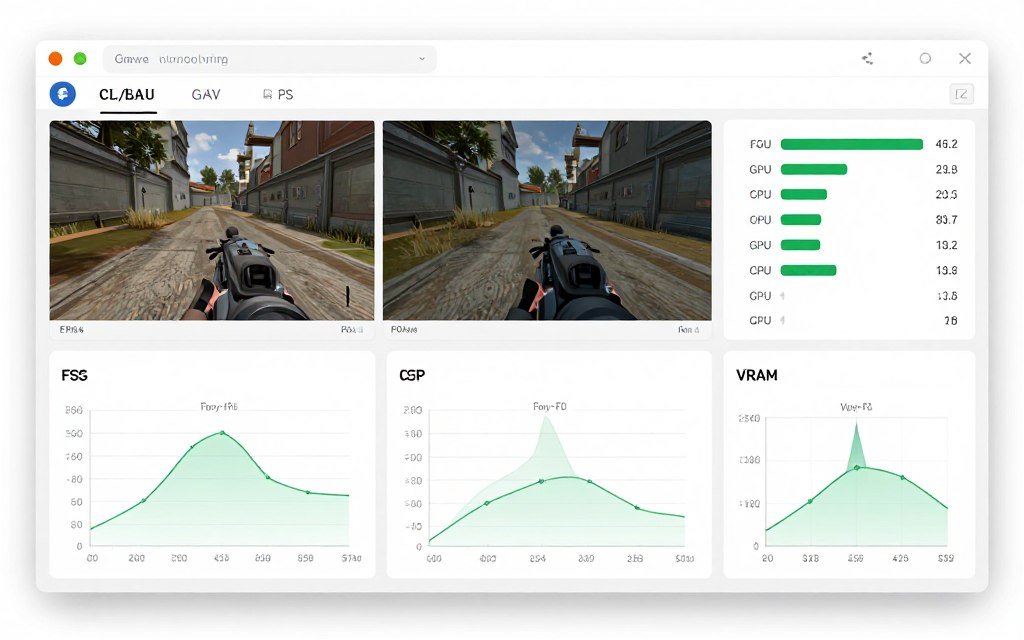
Task: Click the peak marker on the FSS line chart
Action: [x=222, y=434]
